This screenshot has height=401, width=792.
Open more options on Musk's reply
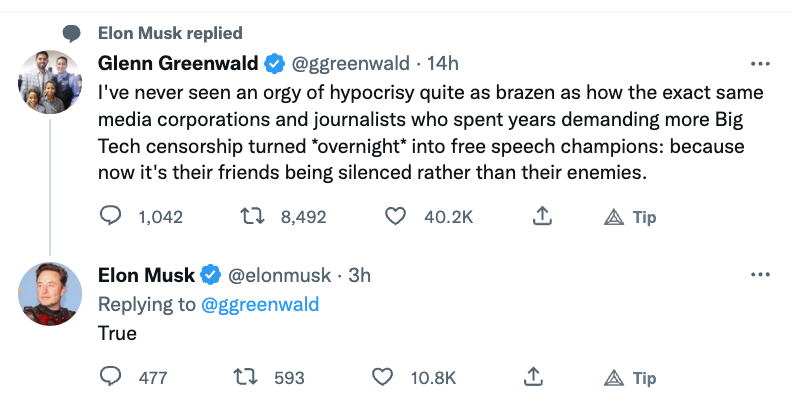(x=760, y=275)
